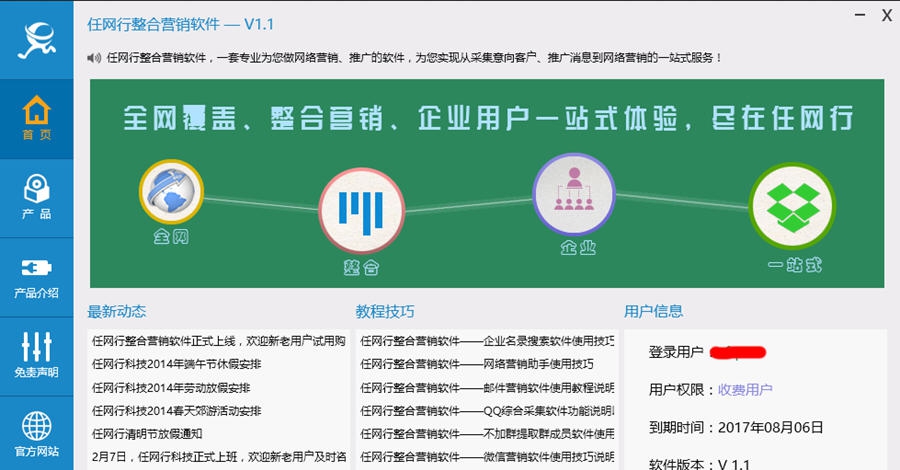Click the green banner headline text
900x470 pixels.
pyautogui.click(x=488, y=118)
